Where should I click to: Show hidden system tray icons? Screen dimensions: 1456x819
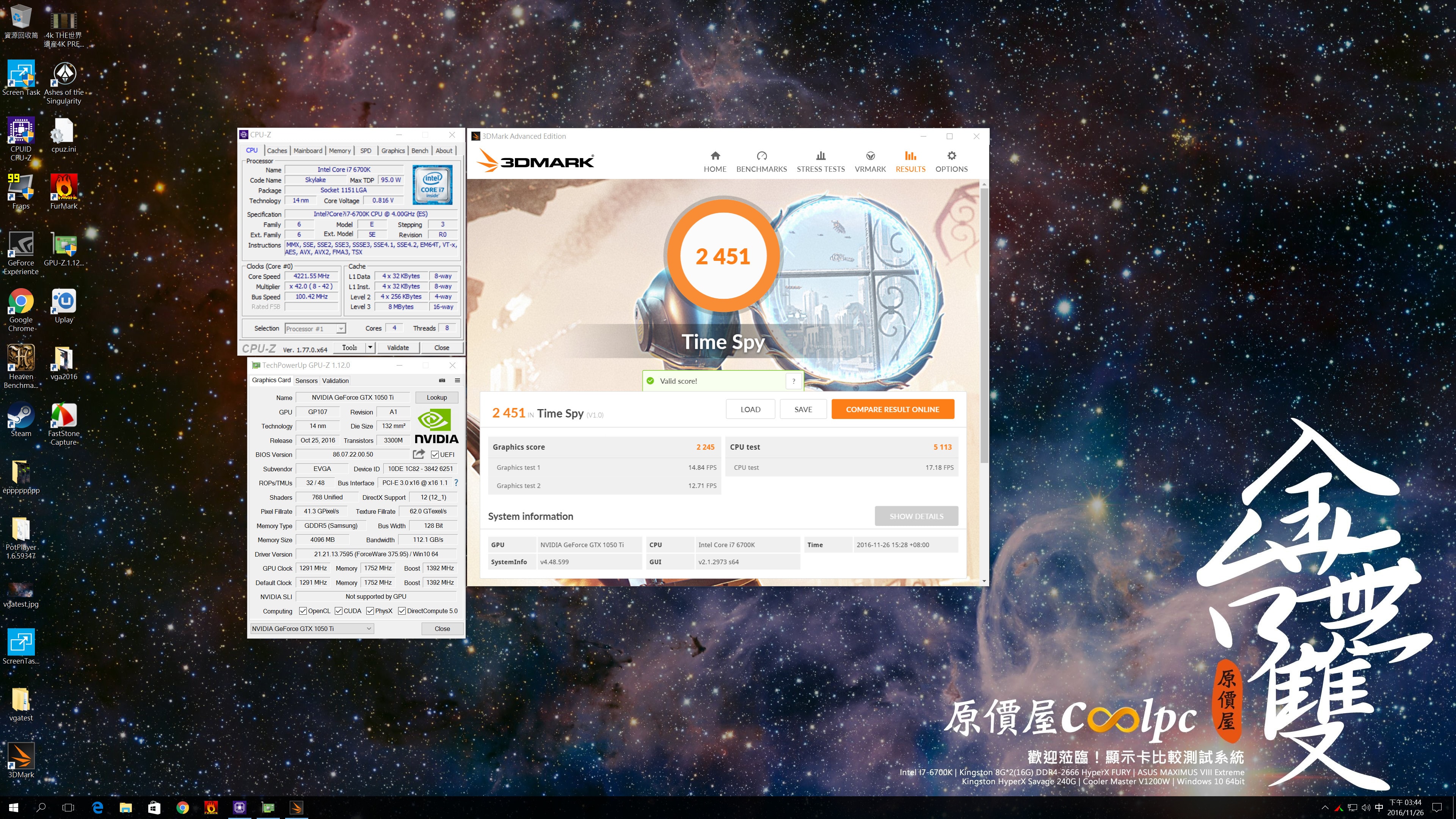pyautogui.click(x=1325, y=807)
